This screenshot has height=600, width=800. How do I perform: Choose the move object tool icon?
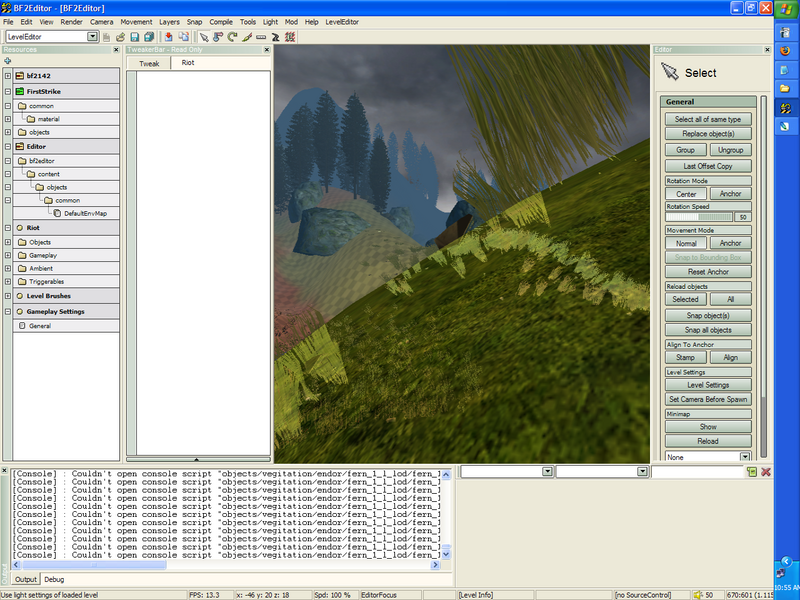(218, 37)
